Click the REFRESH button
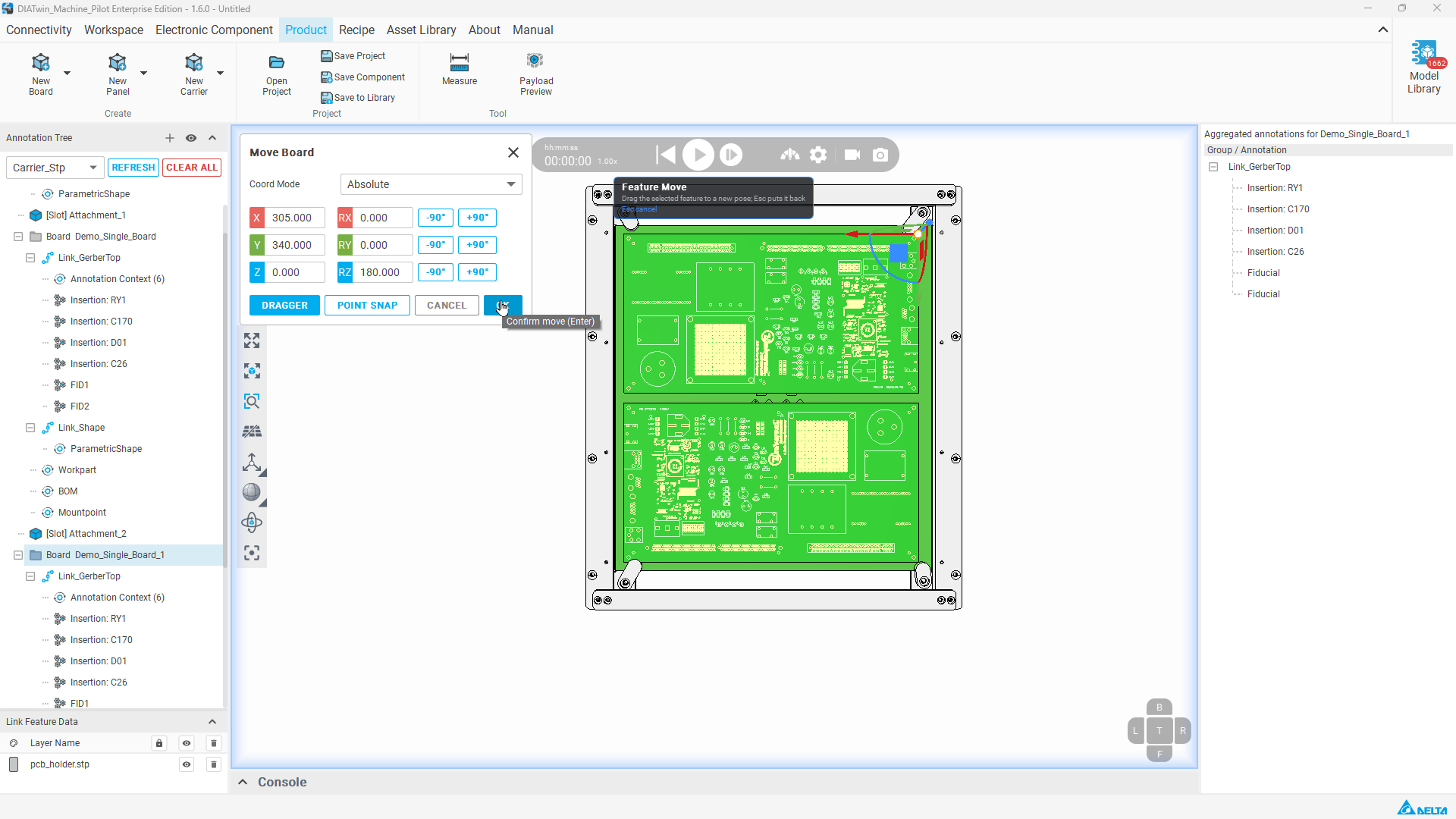This screenshot has width=1456, height=819. point(133,168)
